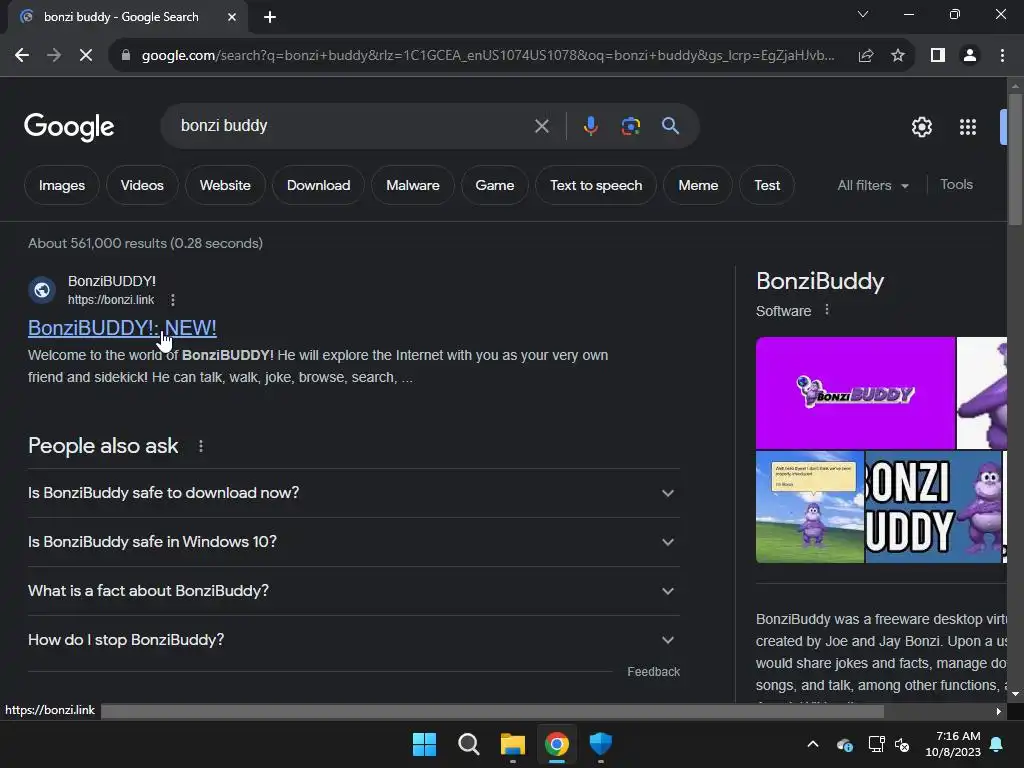The width and height of the screenshot is (1024, 768).
Task: Bookmark this tab with the star icon
Action: [898, 56]
